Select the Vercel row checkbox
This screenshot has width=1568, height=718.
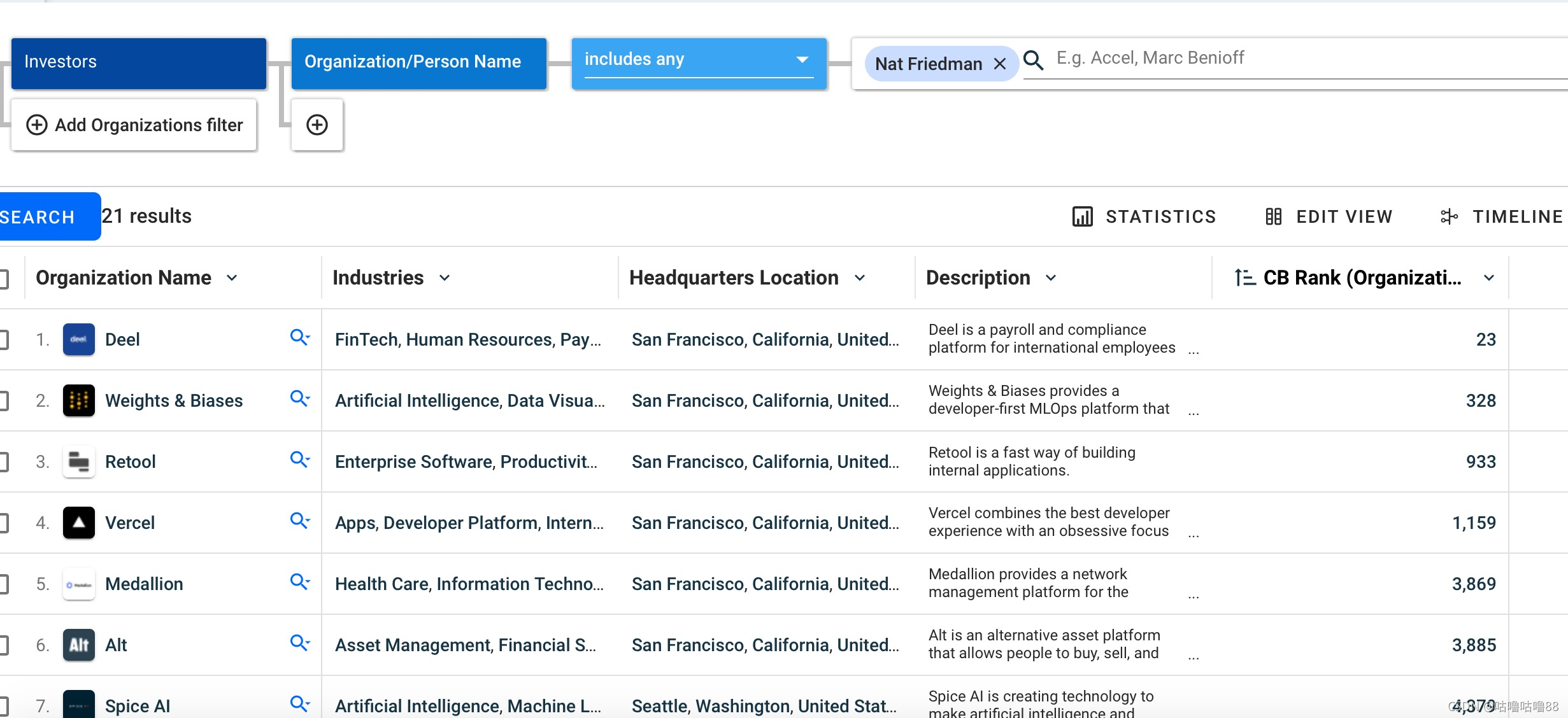click(x=3, y=523)
